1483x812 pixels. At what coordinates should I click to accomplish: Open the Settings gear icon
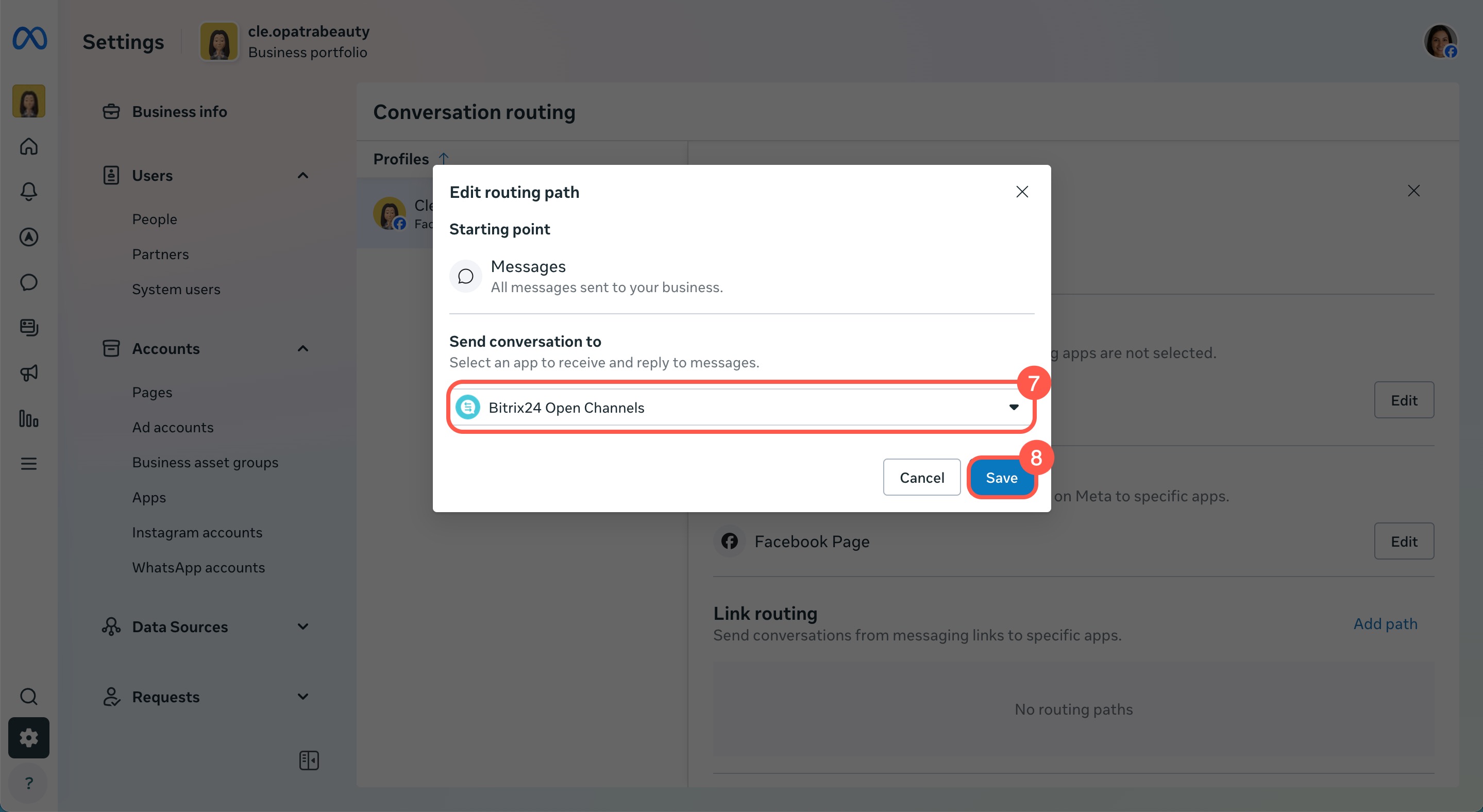point(29,738)
